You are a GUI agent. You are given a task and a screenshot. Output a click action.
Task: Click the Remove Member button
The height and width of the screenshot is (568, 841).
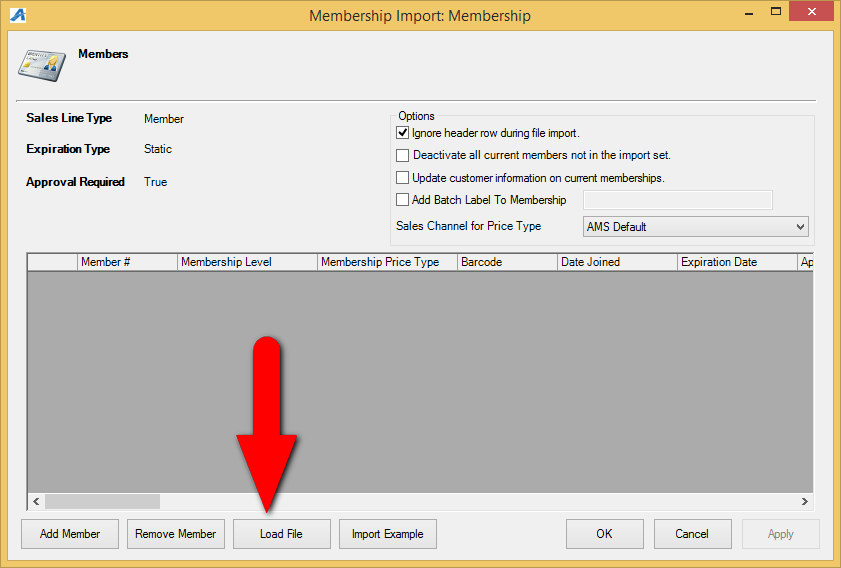175,534
